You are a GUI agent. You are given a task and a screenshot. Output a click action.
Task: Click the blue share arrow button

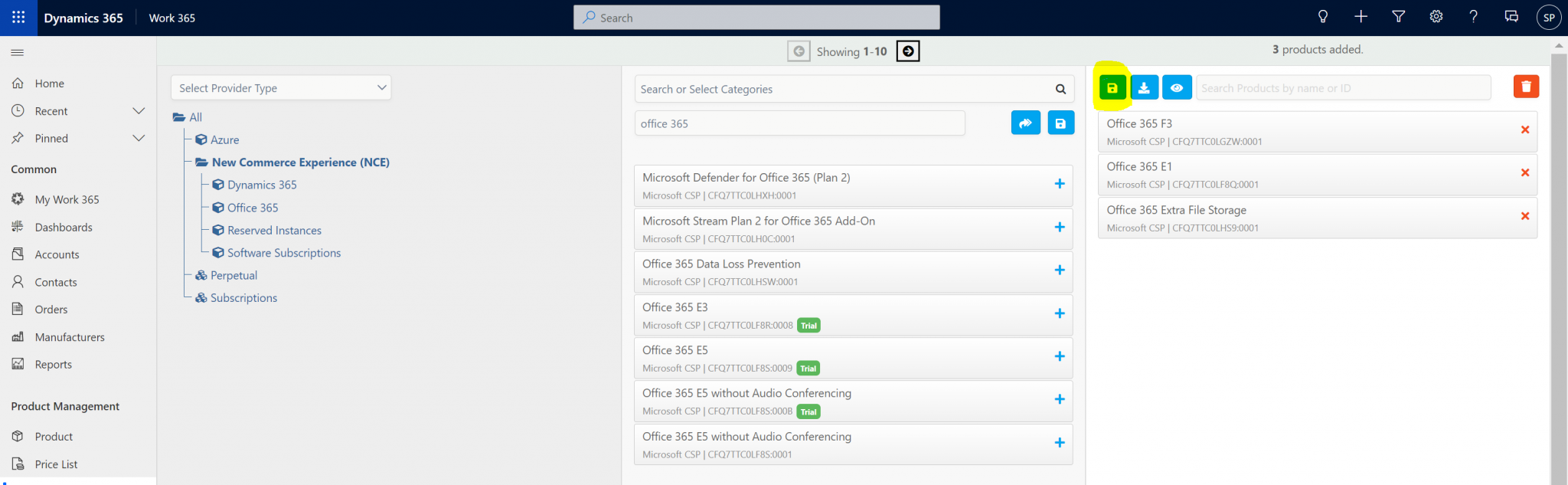coord(1026,123)
